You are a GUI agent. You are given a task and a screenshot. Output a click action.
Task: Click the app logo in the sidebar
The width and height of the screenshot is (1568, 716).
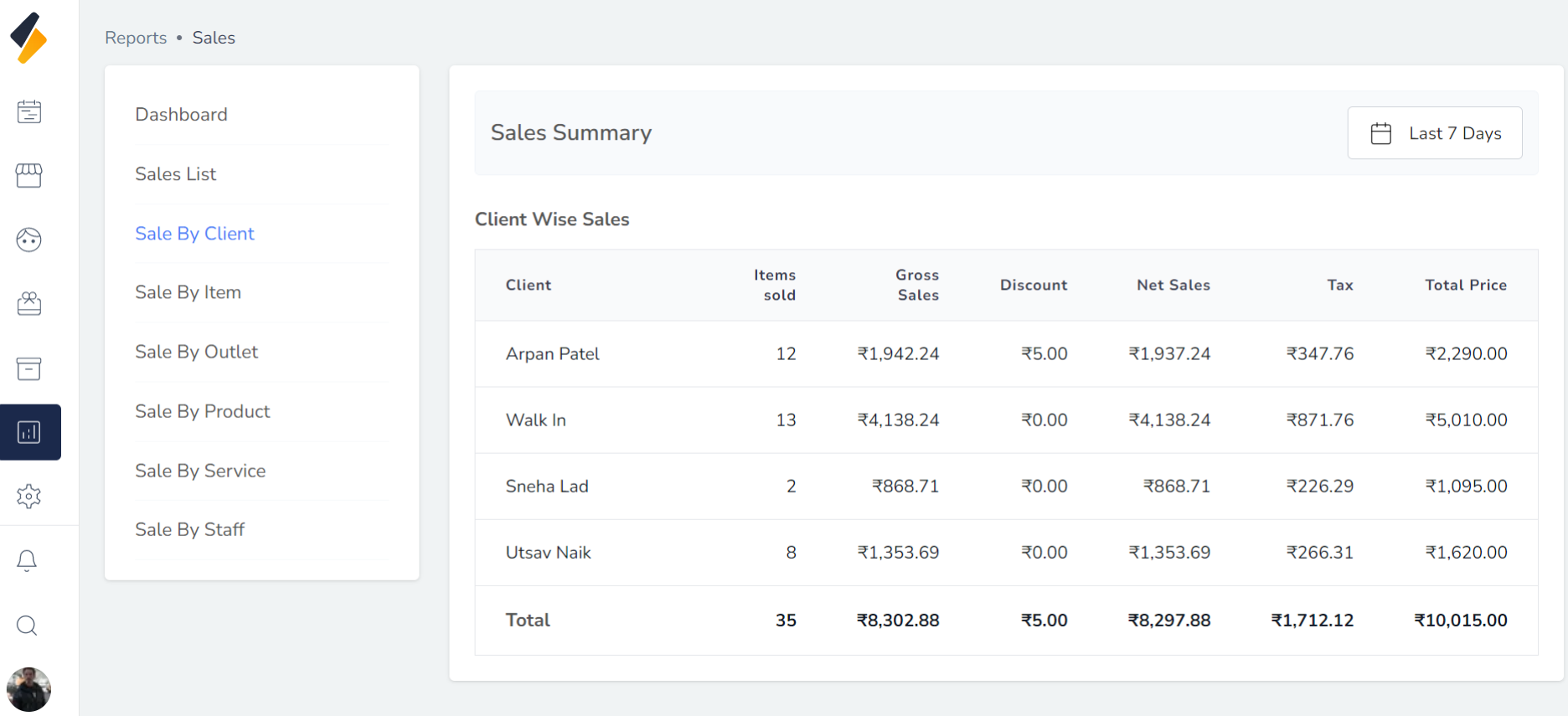point(28,38)
